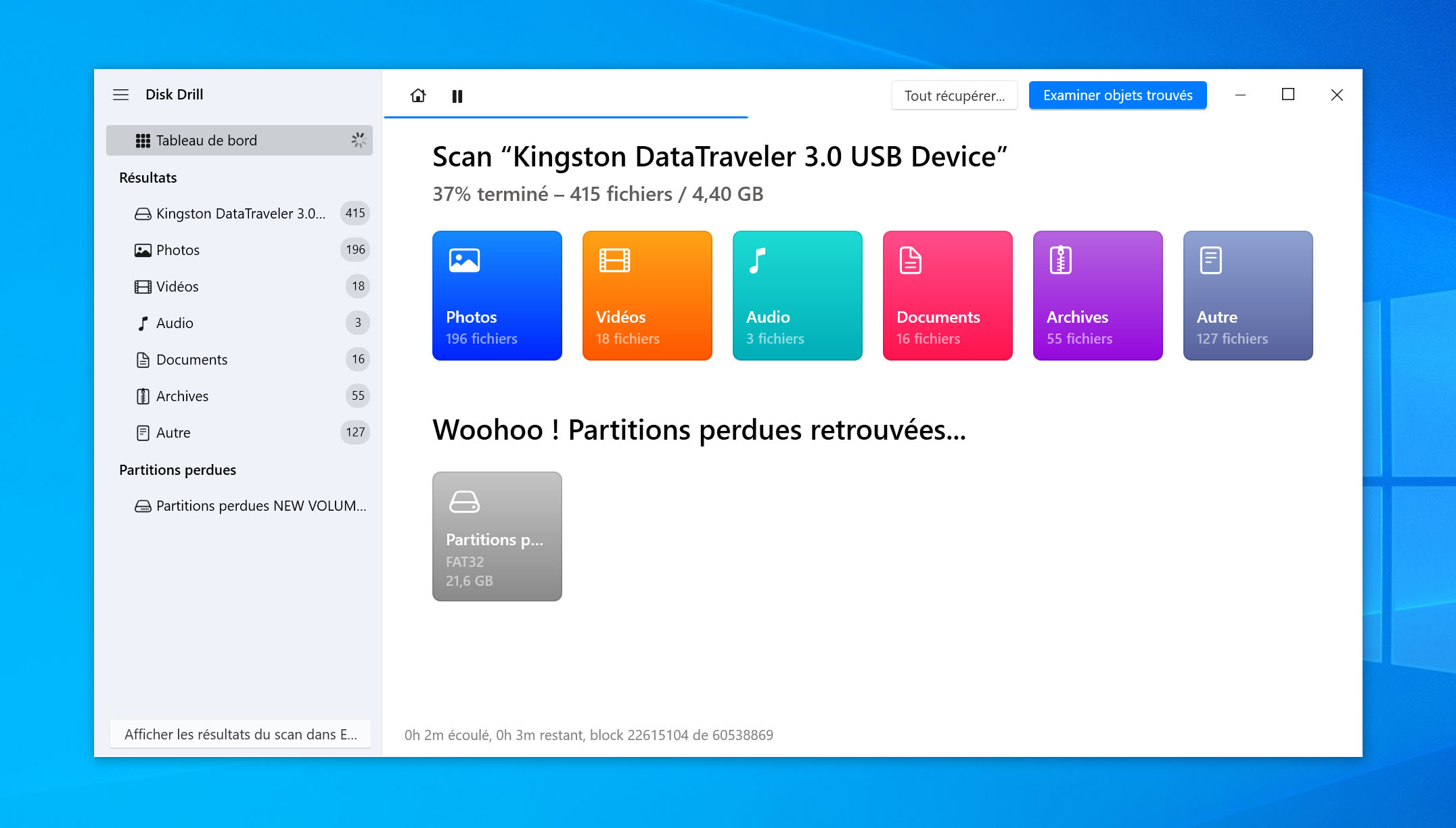Click the scan title Kingston DataTraveler heading
This screenshot has width=1456, height=828.
pyautogui.click(x=720, y=157)
